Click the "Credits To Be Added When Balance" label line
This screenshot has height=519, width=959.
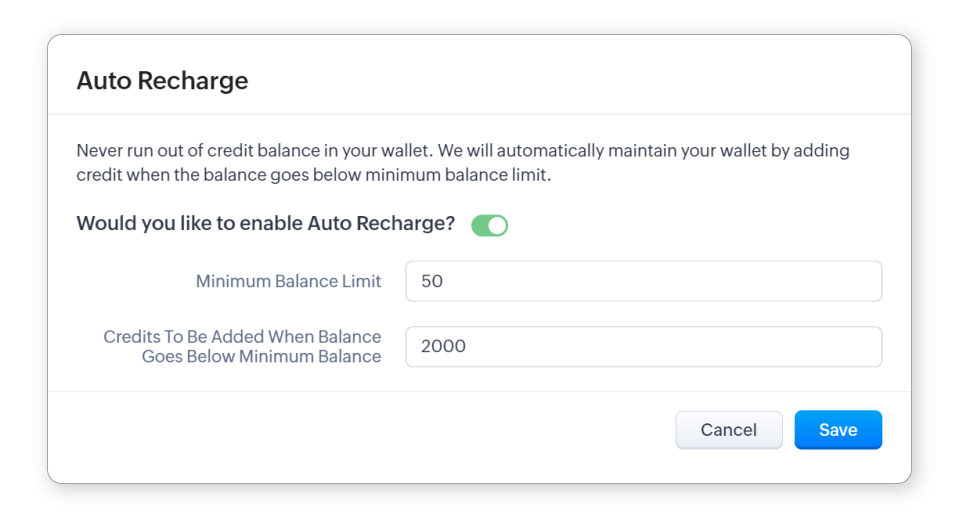pyautogui.click(x=242, y=337)
